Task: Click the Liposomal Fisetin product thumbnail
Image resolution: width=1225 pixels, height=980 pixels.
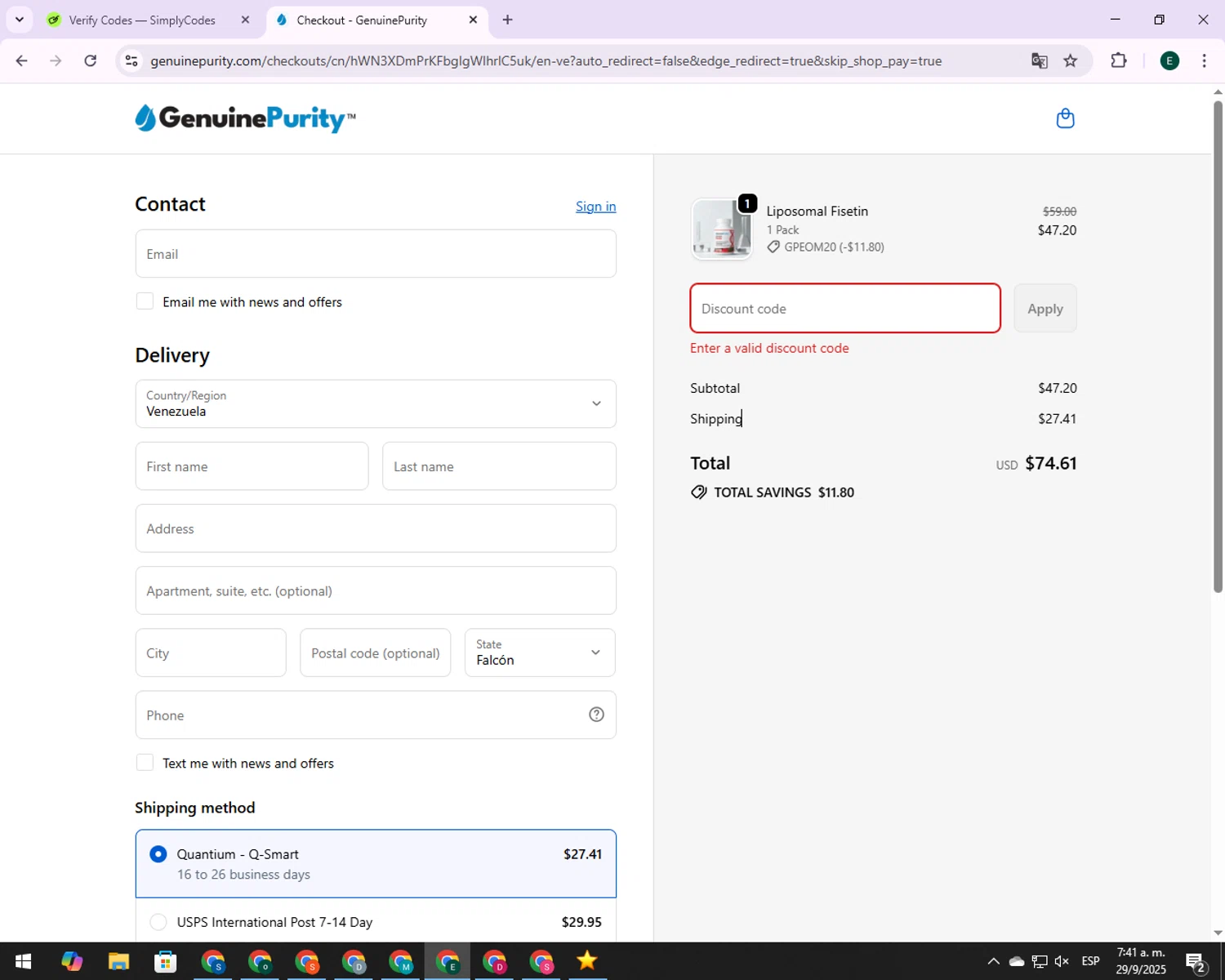Action: [x=721, y=229]
